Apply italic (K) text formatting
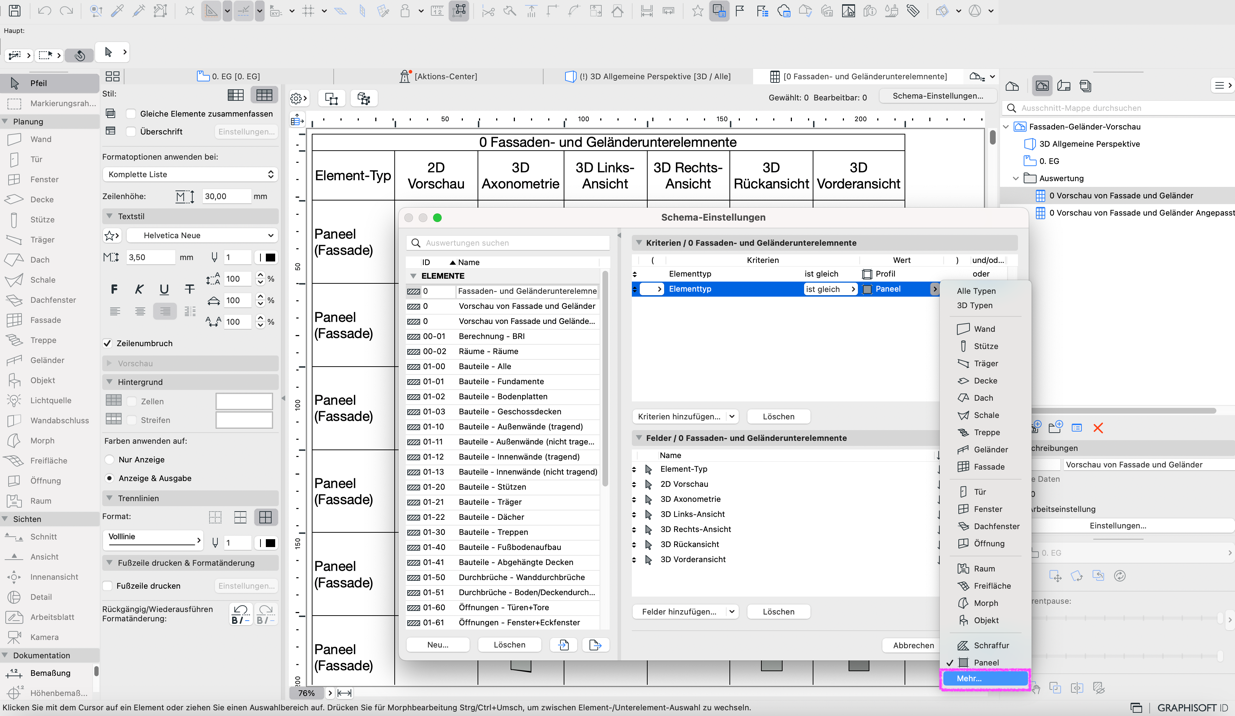This screenshot has height=716, width=1235. [x=139, y=289]
